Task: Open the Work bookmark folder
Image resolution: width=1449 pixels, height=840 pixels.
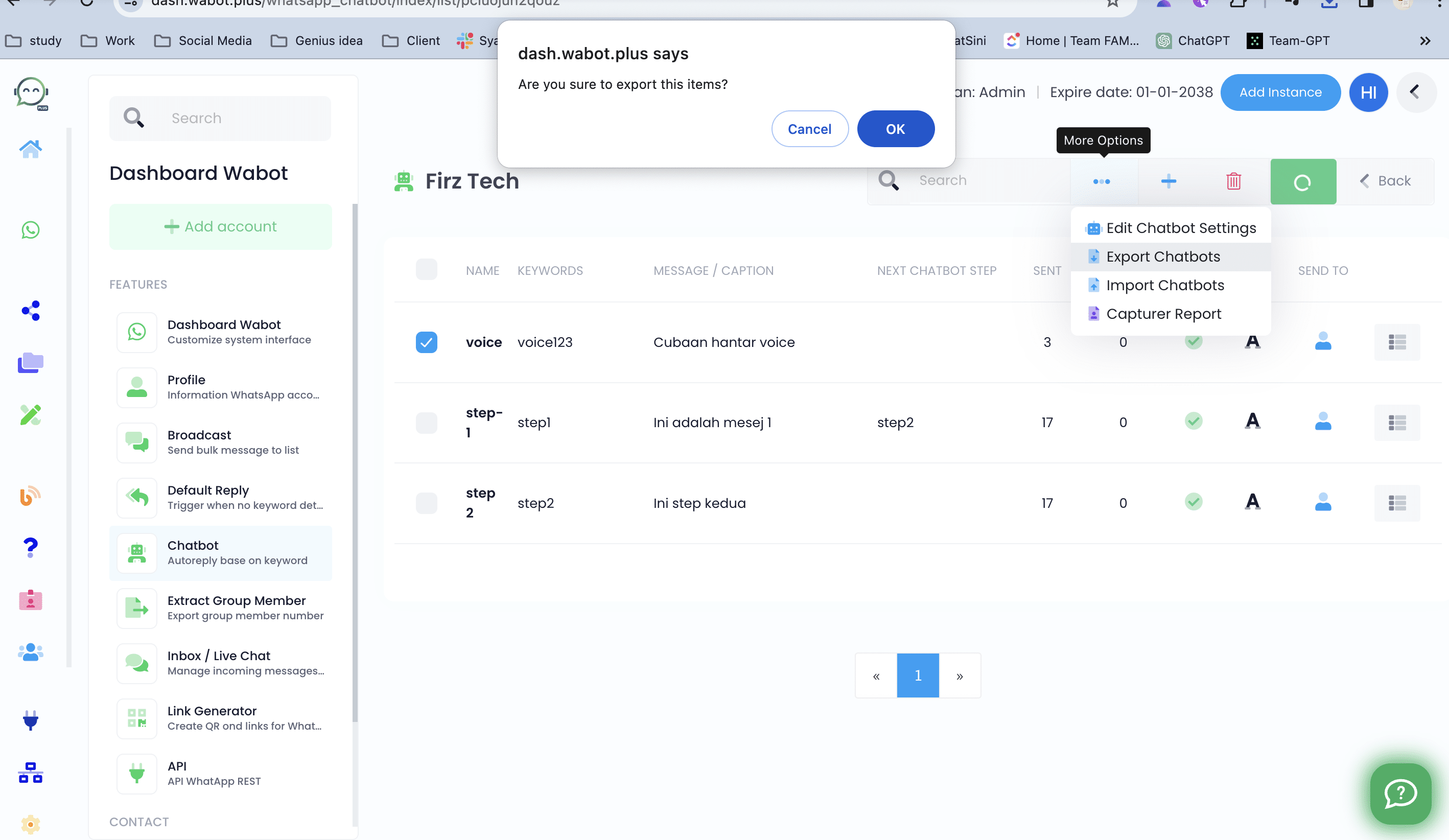Action: click(x=107, y=41)
